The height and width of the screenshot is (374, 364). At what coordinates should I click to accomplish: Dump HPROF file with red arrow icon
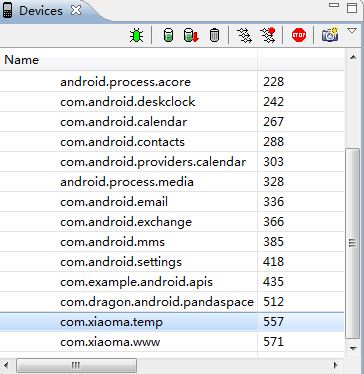[x=191, y=35]
